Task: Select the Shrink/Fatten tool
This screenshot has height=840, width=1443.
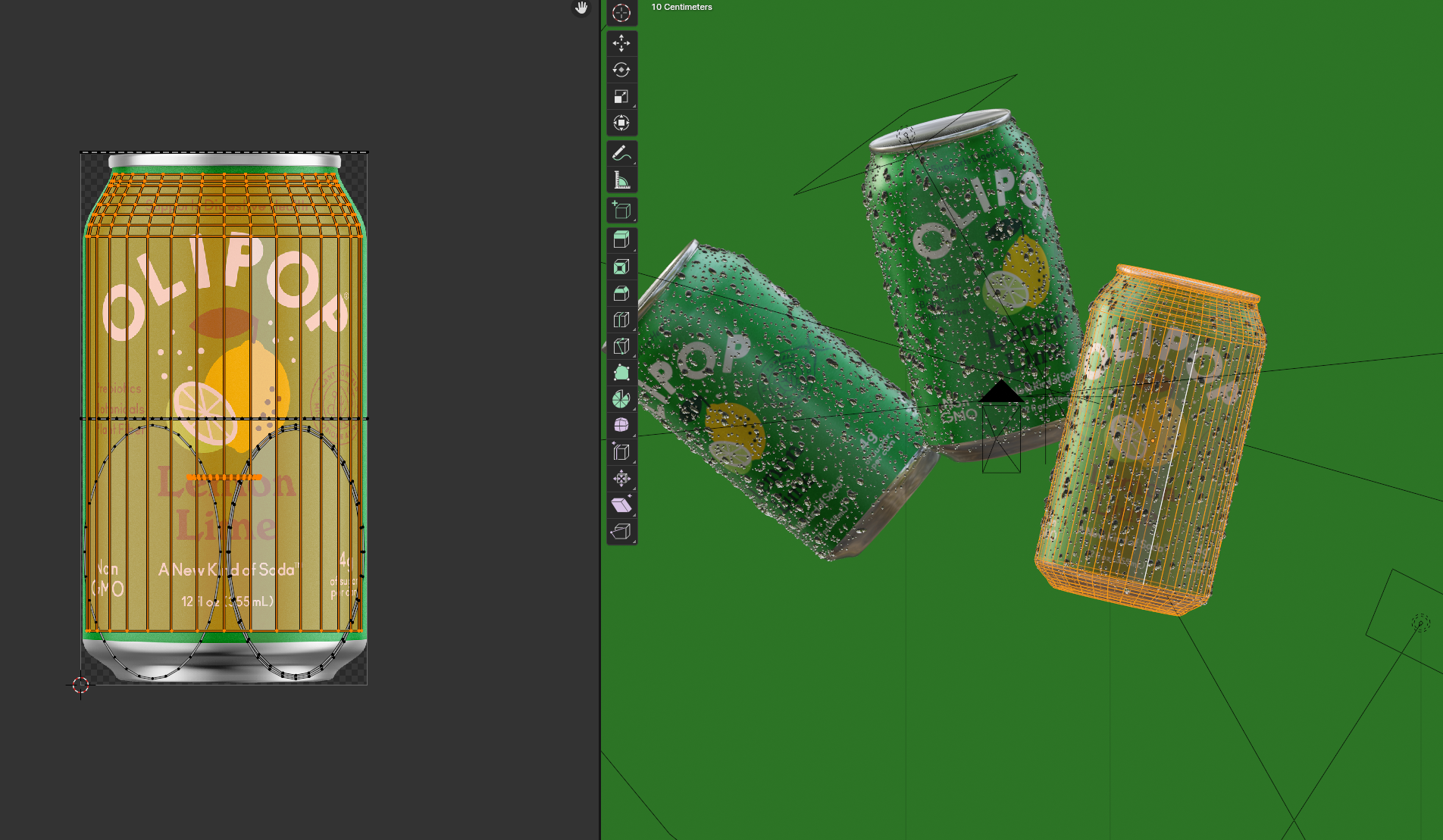Action: tap(621, 479)
